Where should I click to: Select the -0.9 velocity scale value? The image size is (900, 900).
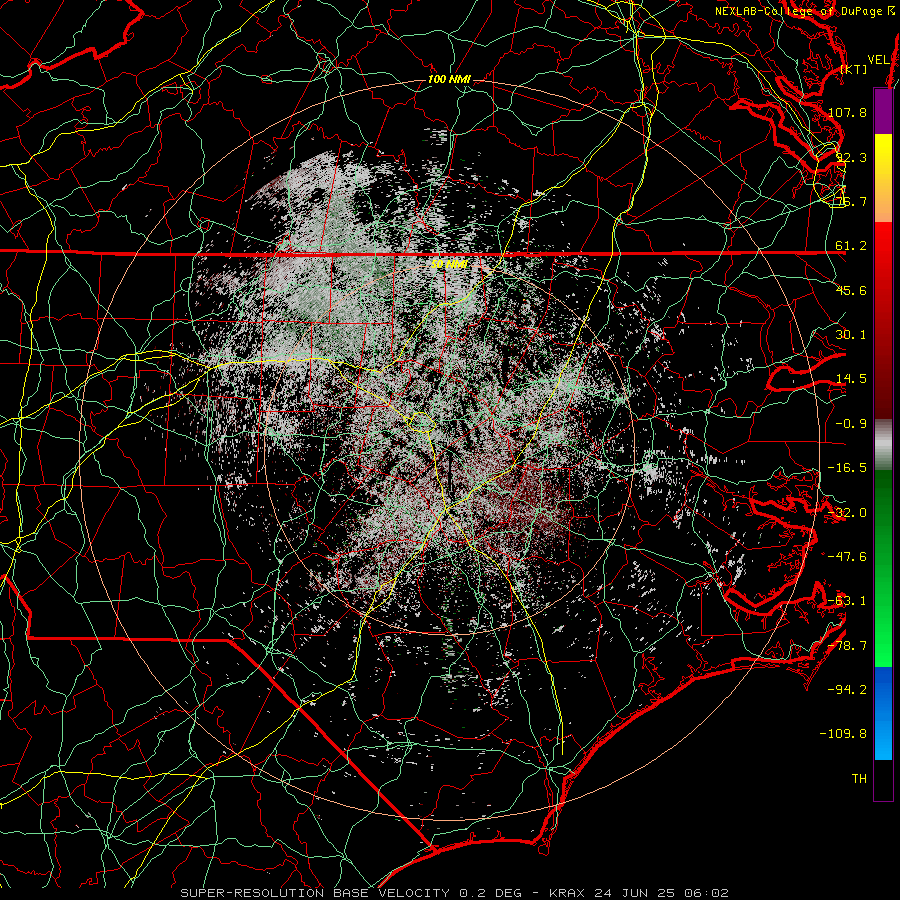tap(851, 424)
